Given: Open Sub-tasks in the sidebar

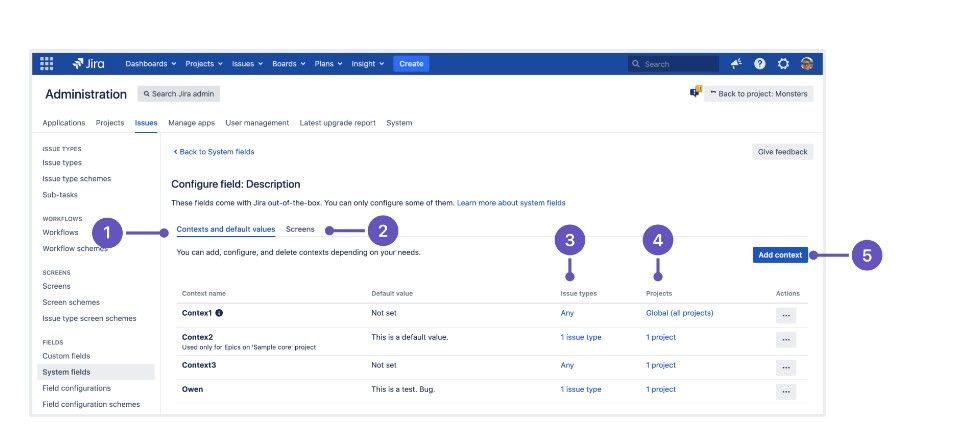Looking at the screenshot, I should [x=60, y=195].
